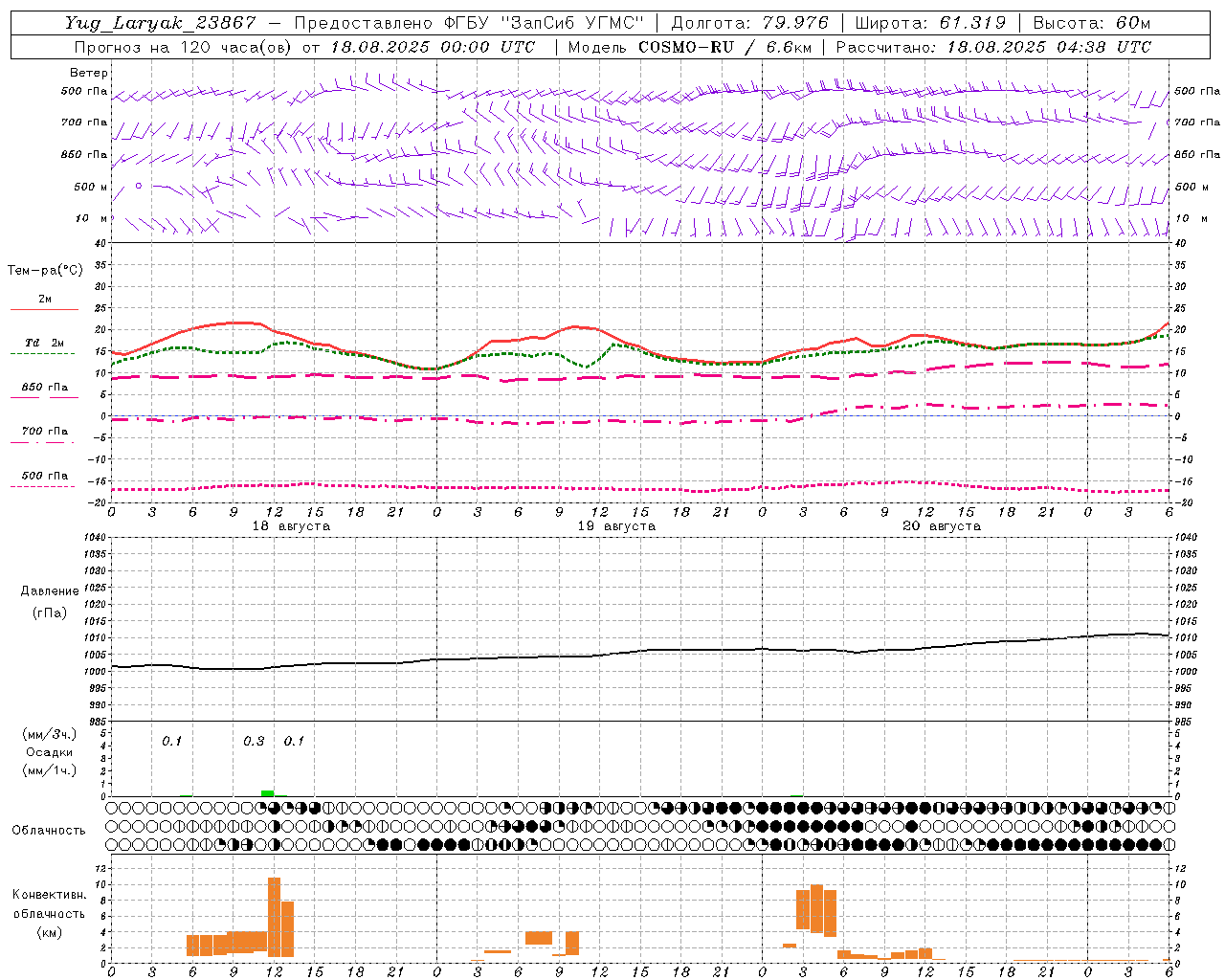Viewport: 1225px width, 980px height.
Task: Click the dotted 500 гПа temperature legend line
Action: [43, 486]
